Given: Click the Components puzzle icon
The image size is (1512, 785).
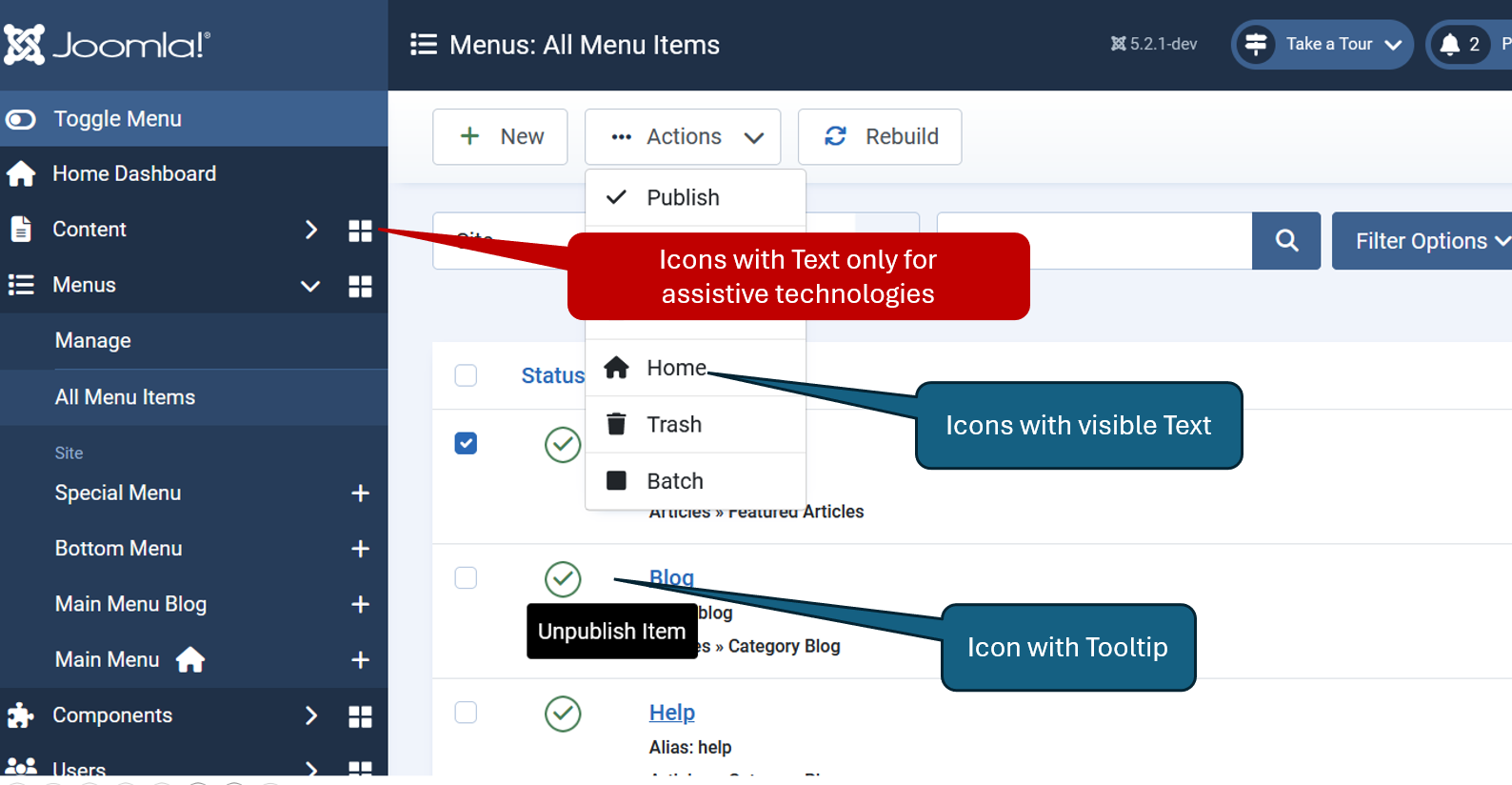Looking at the screenshot, I should 20,715.
